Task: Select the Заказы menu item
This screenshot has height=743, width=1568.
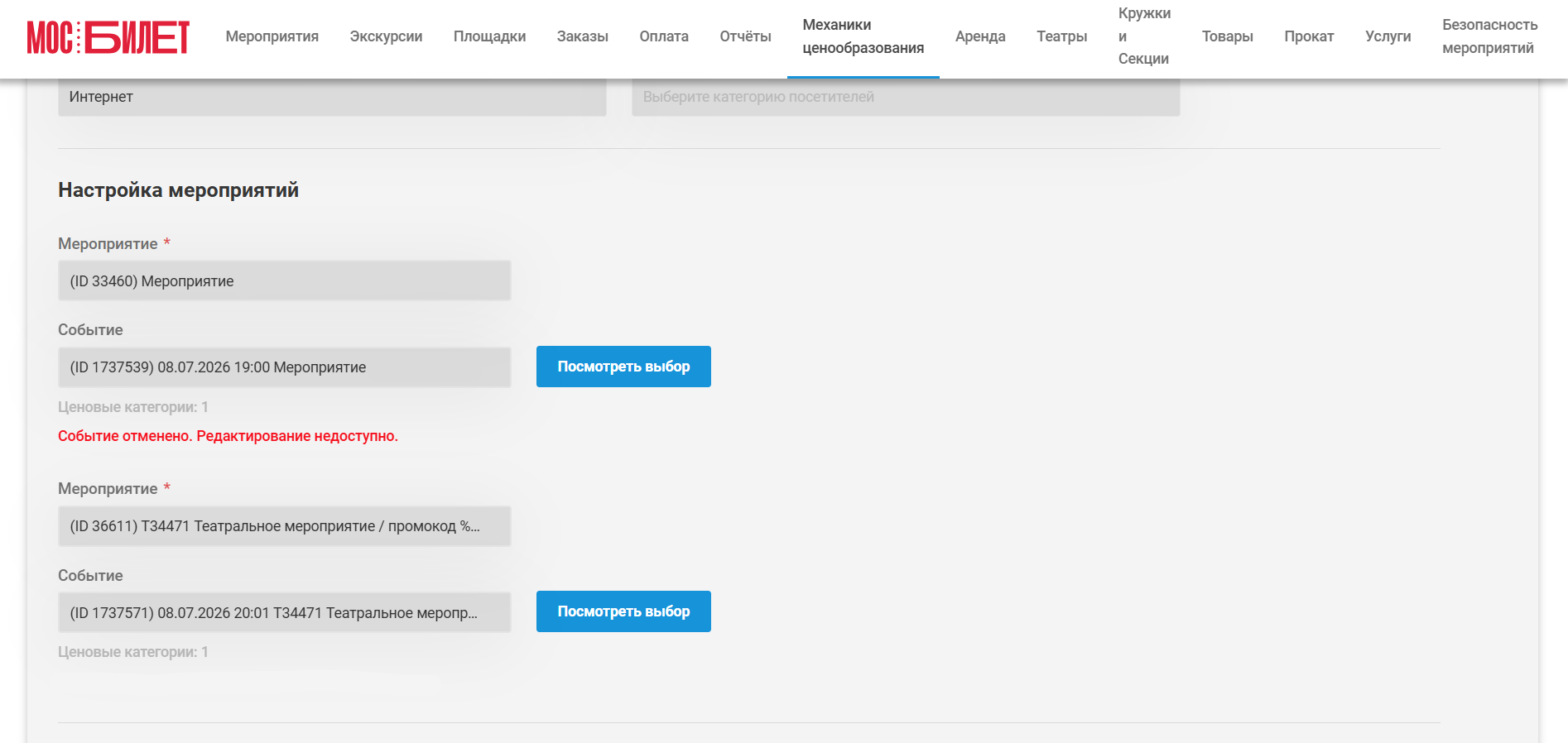Action: click(x=583, y=36)
